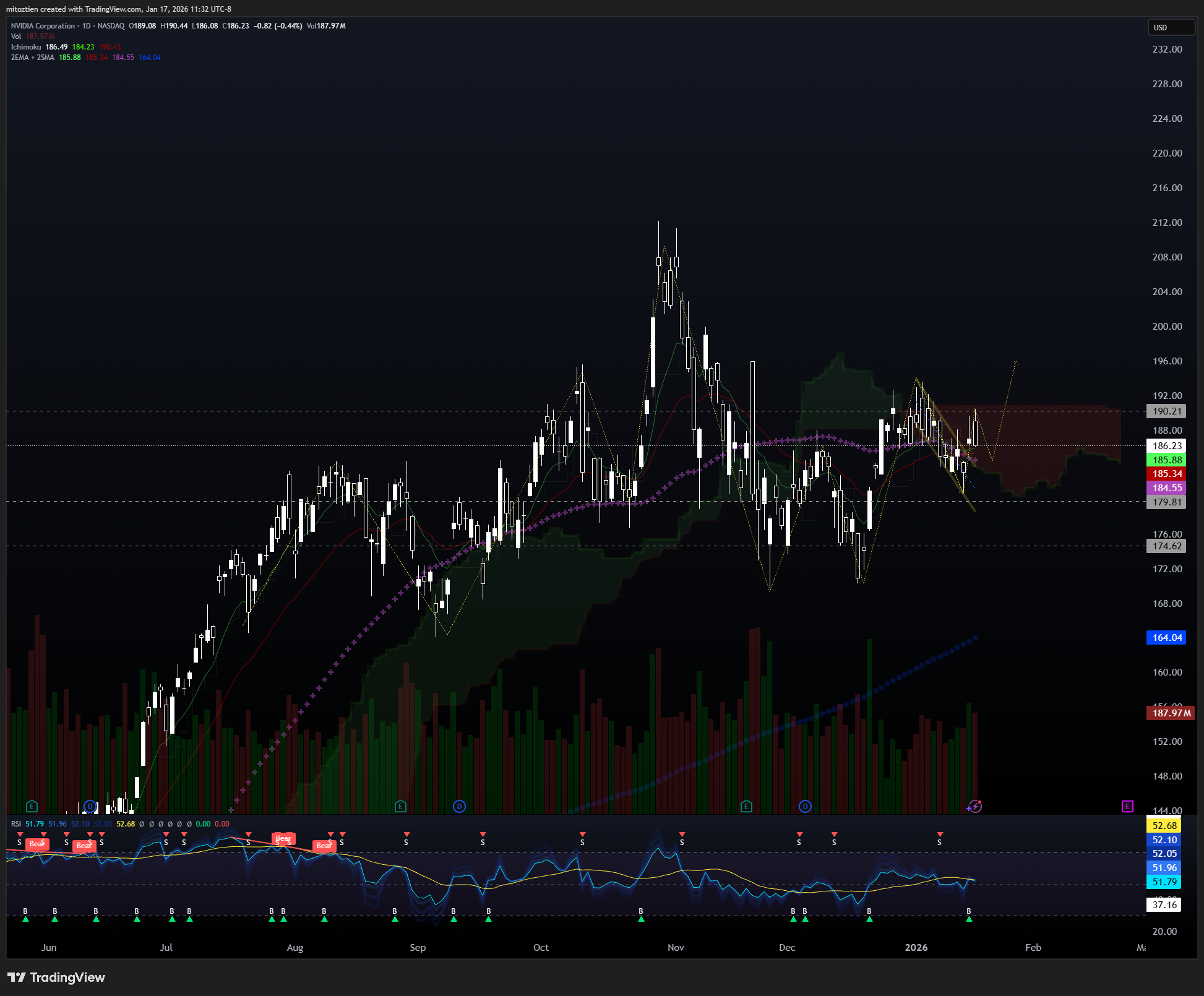Viewport: 1204px width, 996px height.
Task: Click the 37.16 RSI axis label
Action: [x=1164, y=905]
